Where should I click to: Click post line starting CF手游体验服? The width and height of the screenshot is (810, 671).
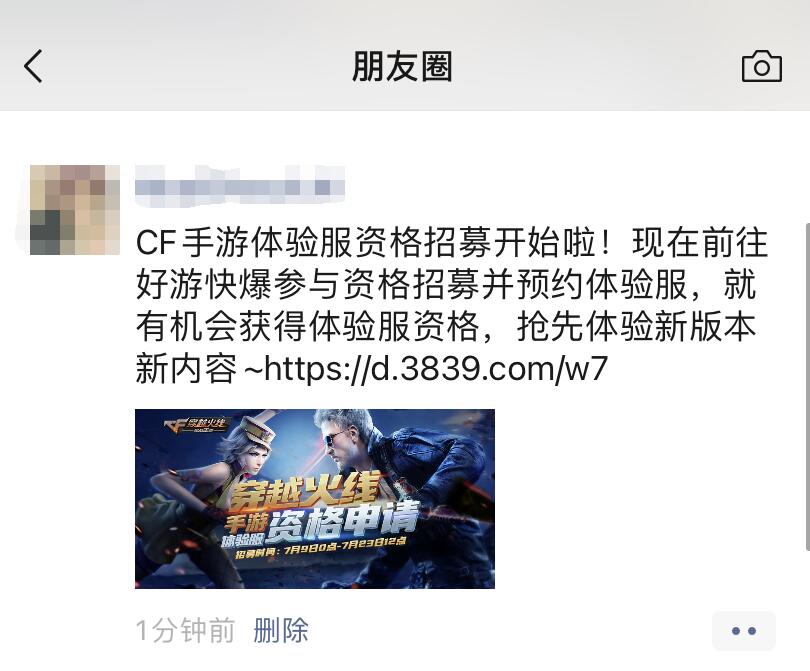tap(452, 243)
